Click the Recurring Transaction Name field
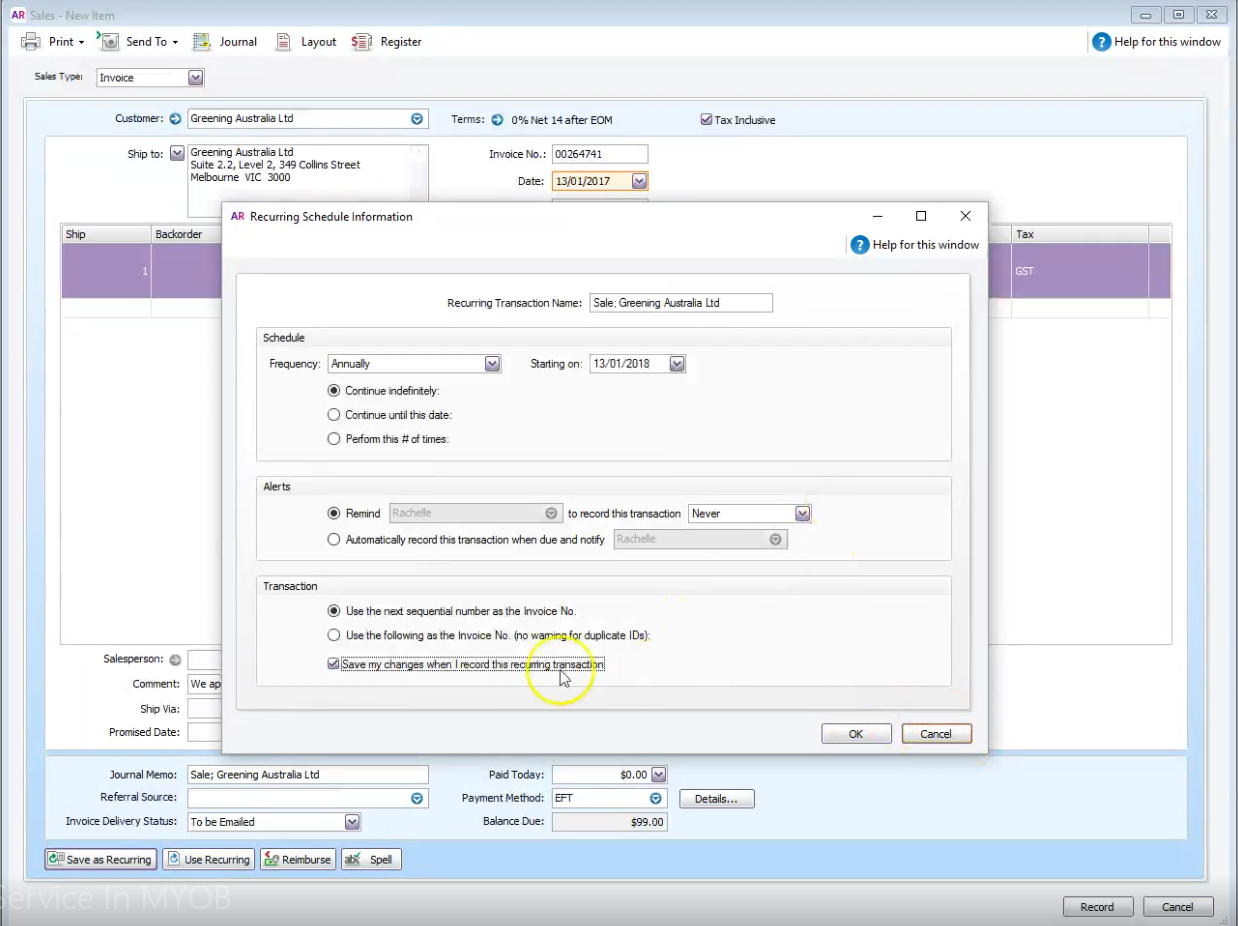Screen dimensions: 1238x926 tap(680, 303)
